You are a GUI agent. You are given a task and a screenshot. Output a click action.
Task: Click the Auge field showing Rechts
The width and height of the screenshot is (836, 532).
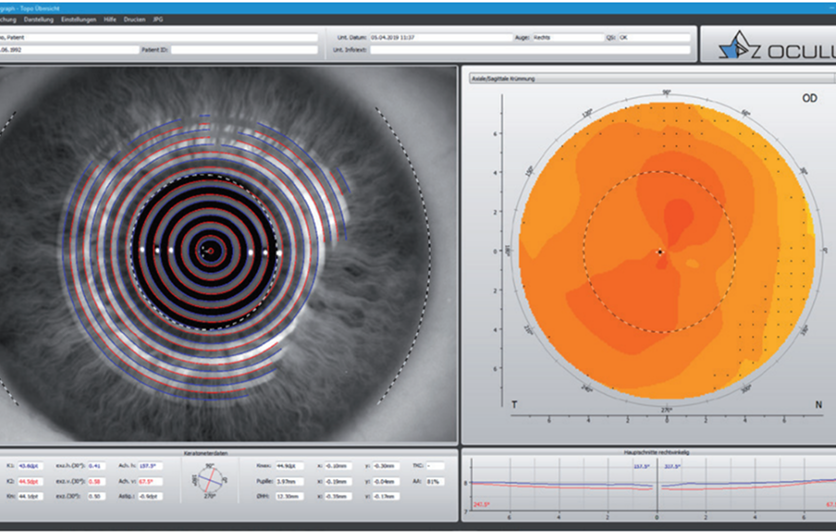coord(568,38)
